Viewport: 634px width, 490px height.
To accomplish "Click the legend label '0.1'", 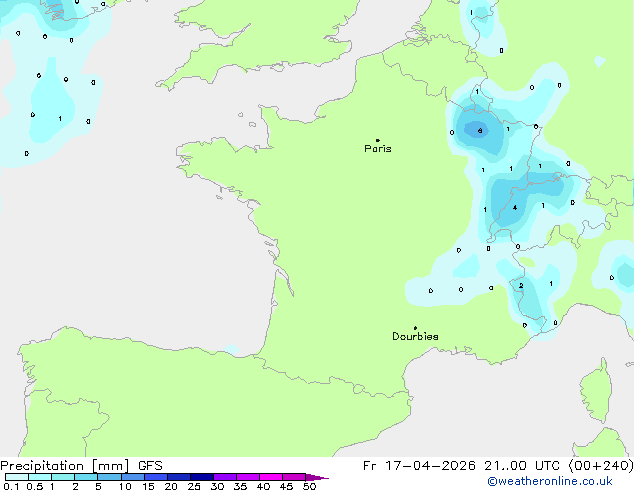I will point(11,486).
